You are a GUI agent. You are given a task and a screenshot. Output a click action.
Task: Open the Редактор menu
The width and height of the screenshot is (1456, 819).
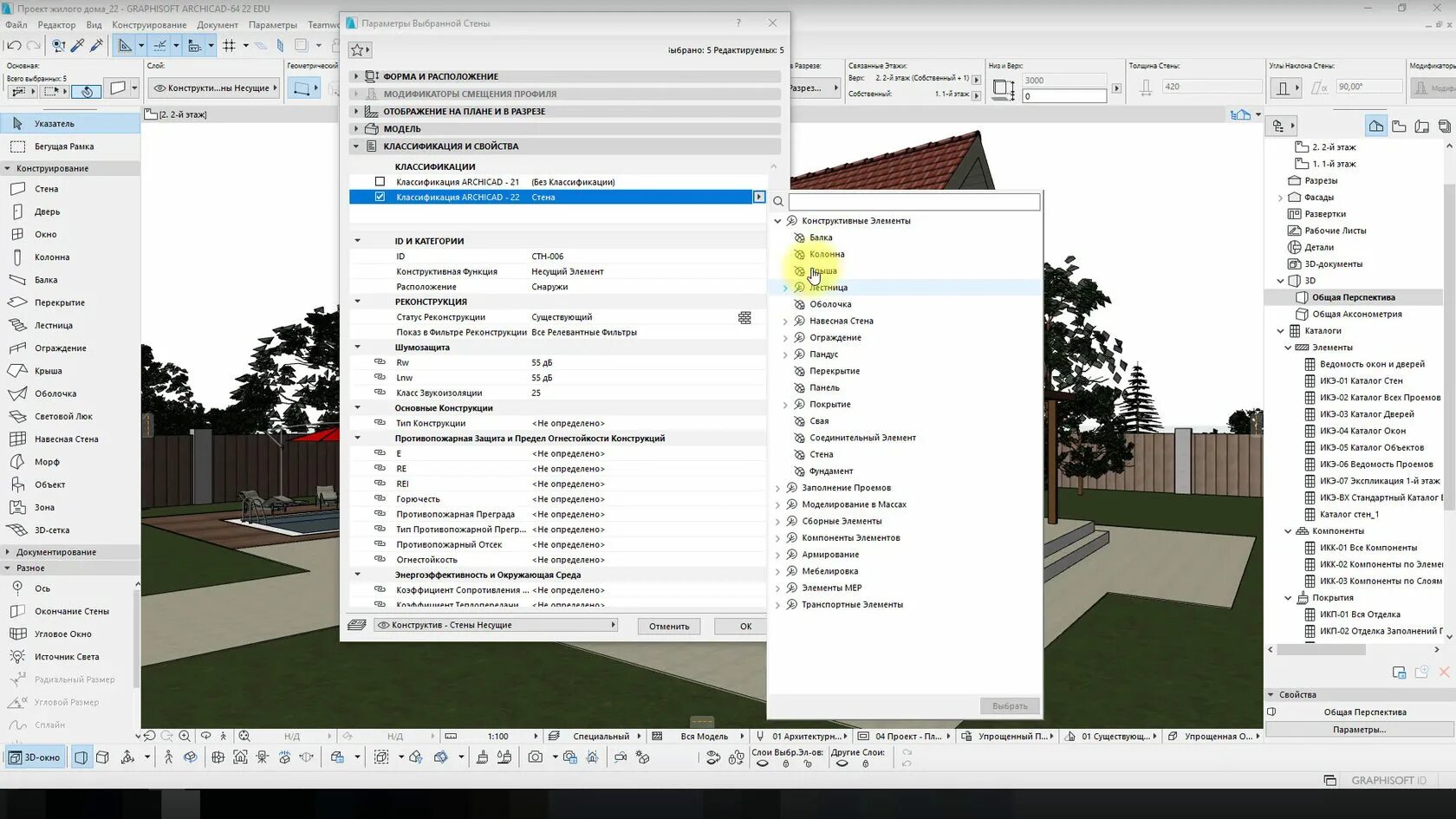[x=56, y=25]
